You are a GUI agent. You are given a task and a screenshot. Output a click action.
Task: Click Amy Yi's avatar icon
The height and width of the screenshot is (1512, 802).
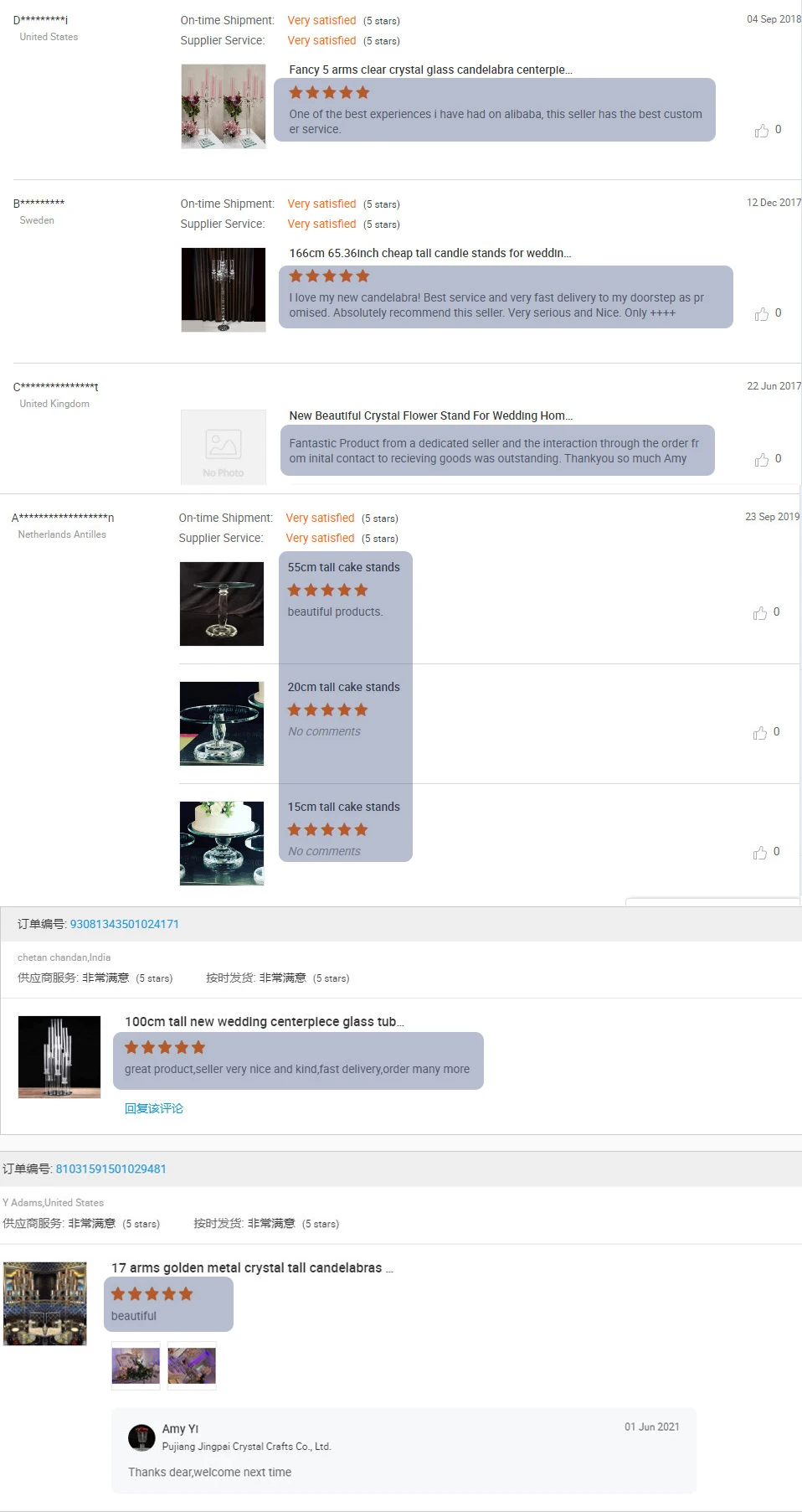pos(141,1437)
